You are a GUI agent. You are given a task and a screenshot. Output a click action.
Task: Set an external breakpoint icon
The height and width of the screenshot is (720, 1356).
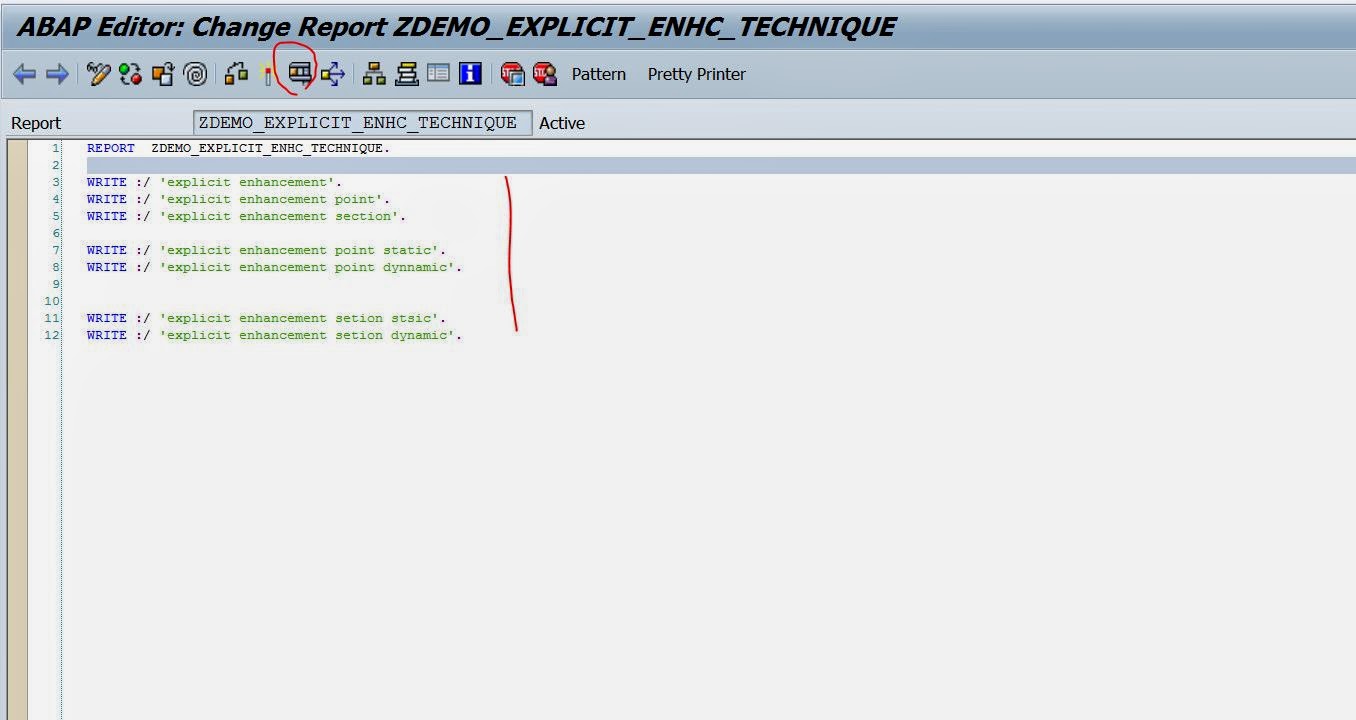click(x=545, y=74)
